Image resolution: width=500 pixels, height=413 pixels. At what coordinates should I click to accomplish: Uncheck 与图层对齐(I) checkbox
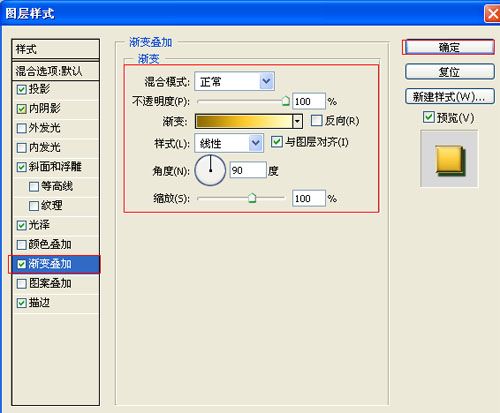click(277, 142)
